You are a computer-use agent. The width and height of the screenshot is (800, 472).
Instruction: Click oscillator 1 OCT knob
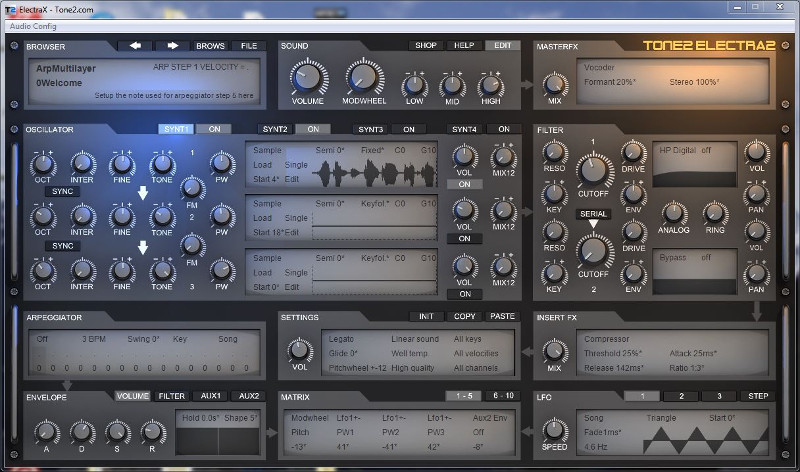tap(43, 164)
